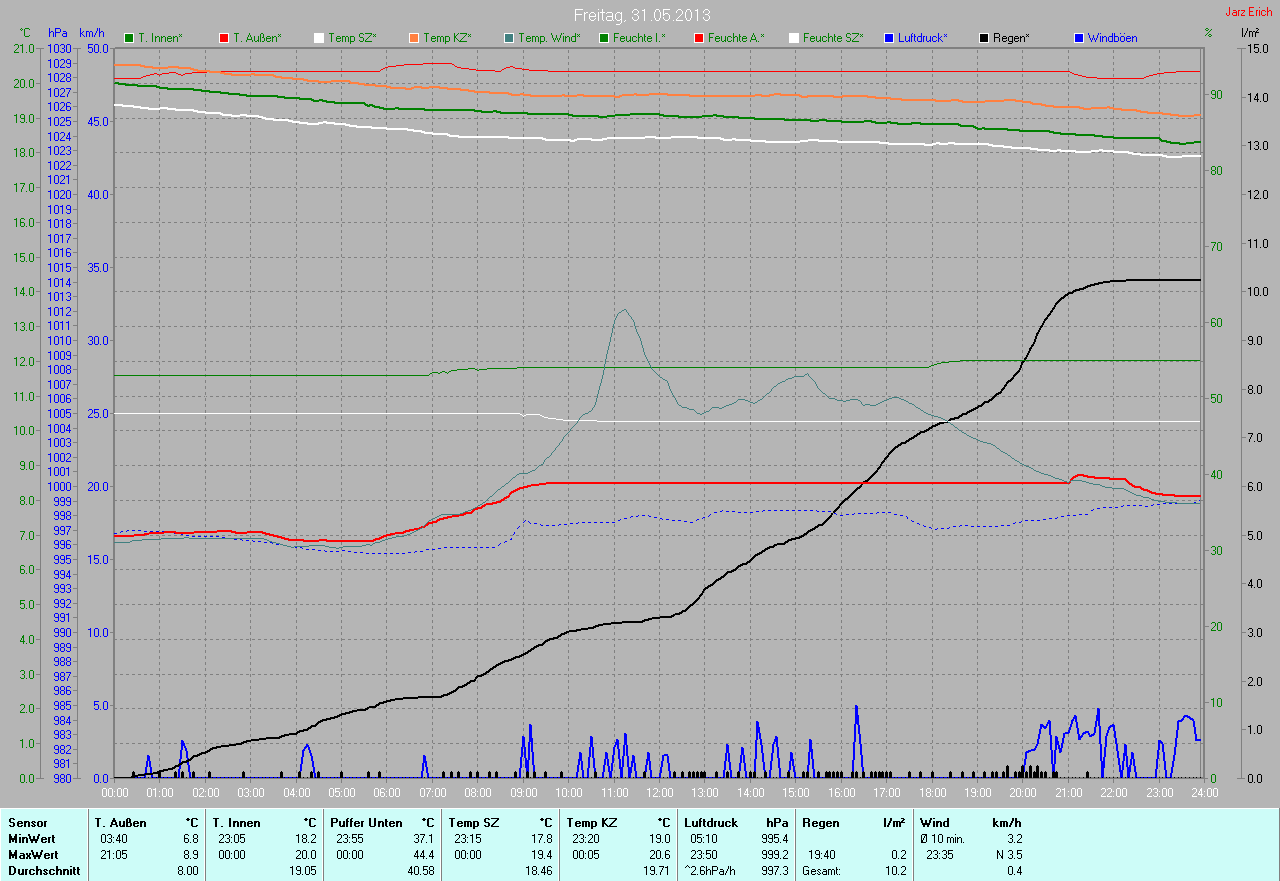The width and height of the screenshot is (1280, 881).
Task: Toggle the Feuchte SZ* legend label
Action: 832,38
